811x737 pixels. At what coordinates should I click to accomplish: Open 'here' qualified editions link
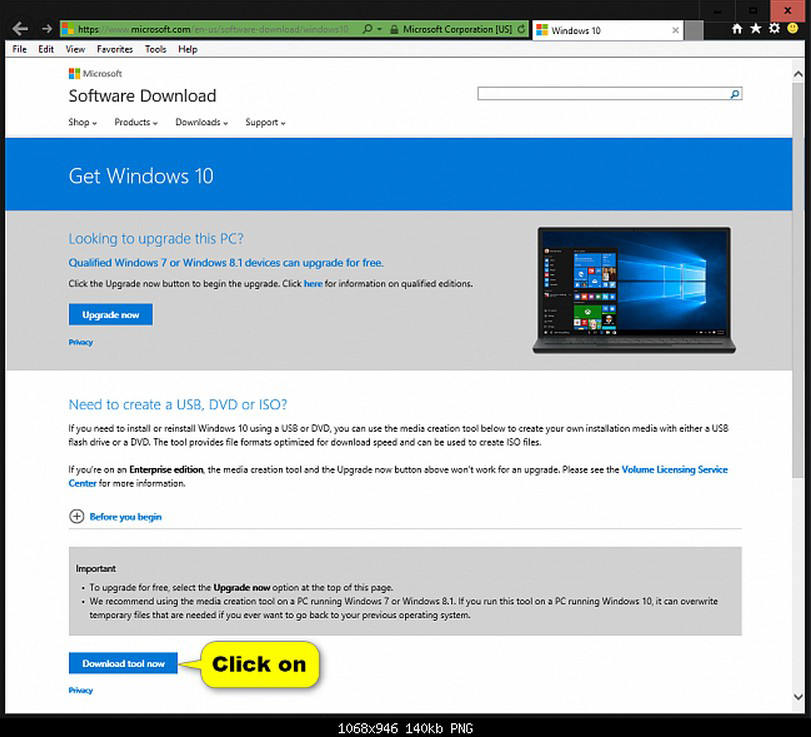tap(313, 283)
